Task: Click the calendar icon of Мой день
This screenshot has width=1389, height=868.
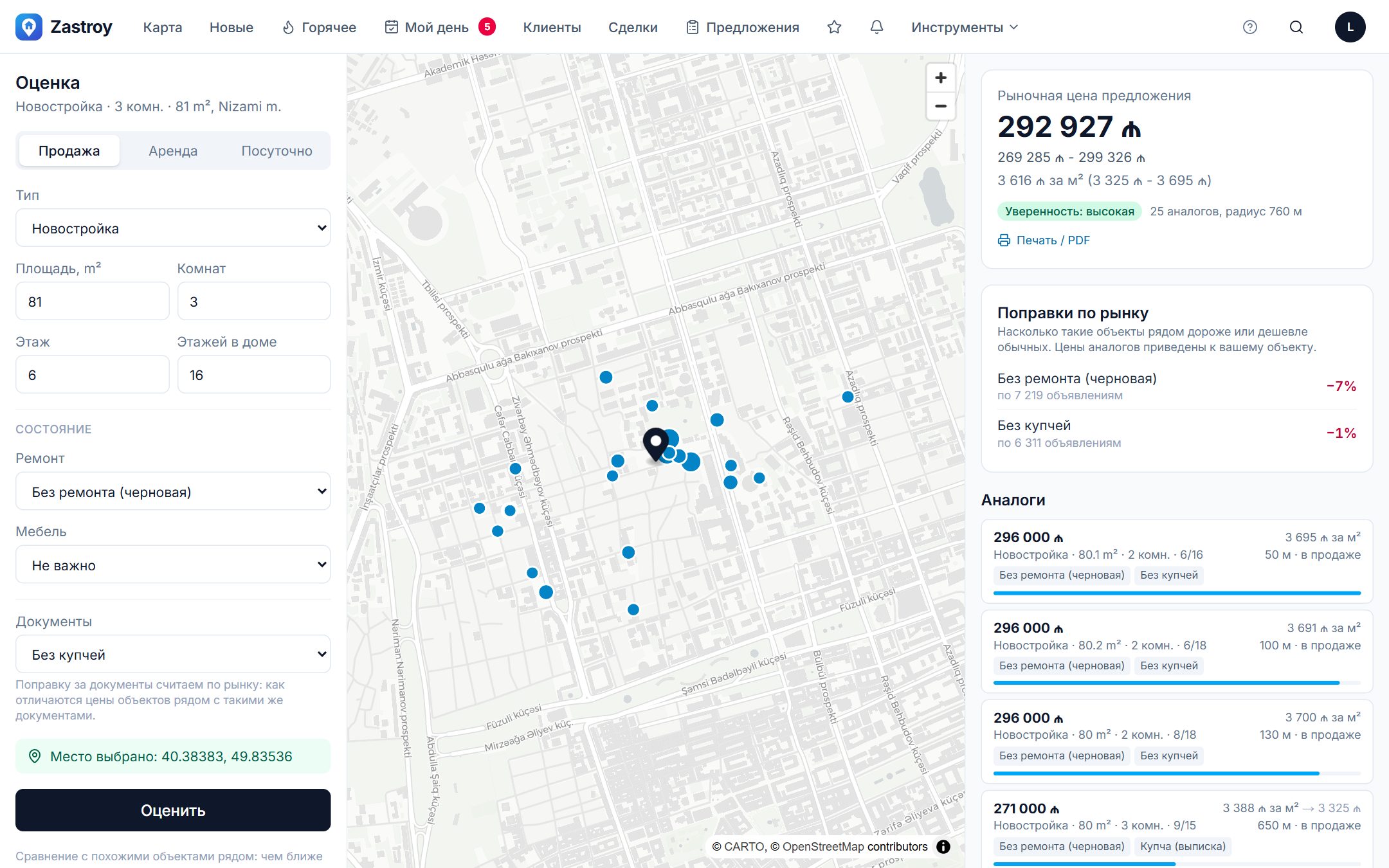Action: click(x=391, y=27)
